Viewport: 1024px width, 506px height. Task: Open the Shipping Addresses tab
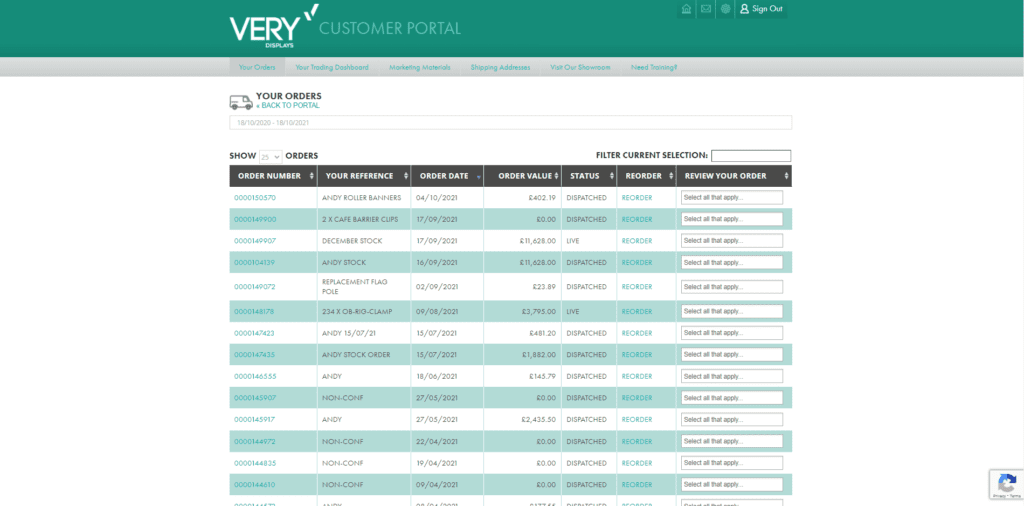click(x=500, y=67)
